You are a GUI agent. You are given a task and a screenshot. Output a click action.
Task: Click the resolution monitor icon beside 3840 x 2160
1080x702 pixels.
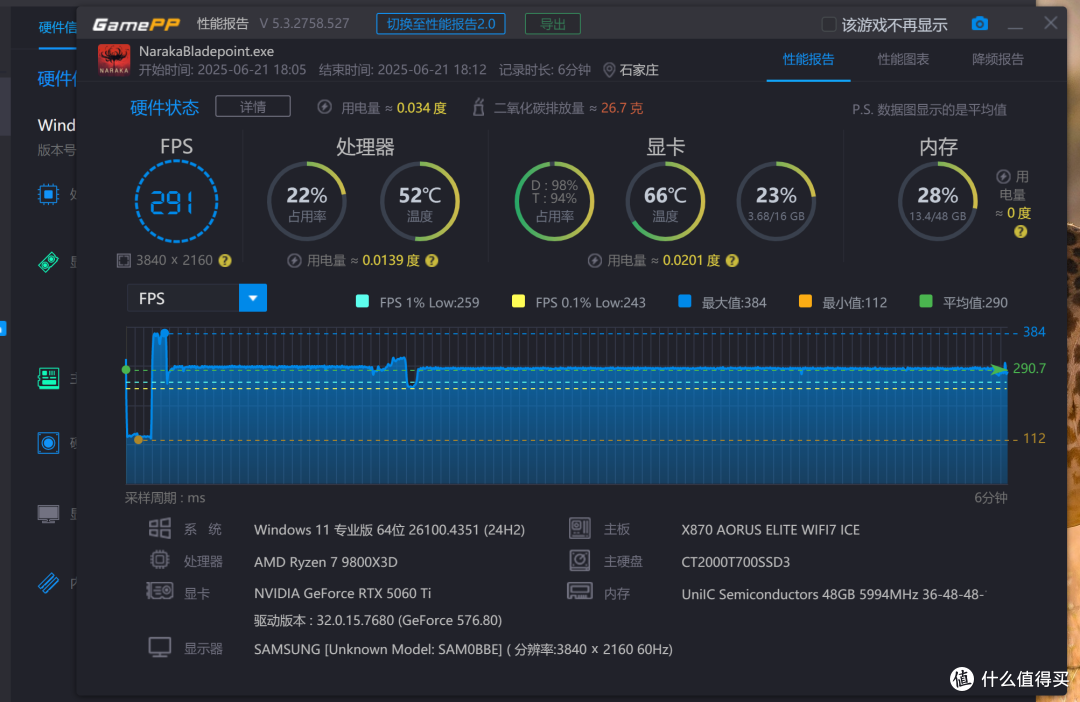coord(124,260)
